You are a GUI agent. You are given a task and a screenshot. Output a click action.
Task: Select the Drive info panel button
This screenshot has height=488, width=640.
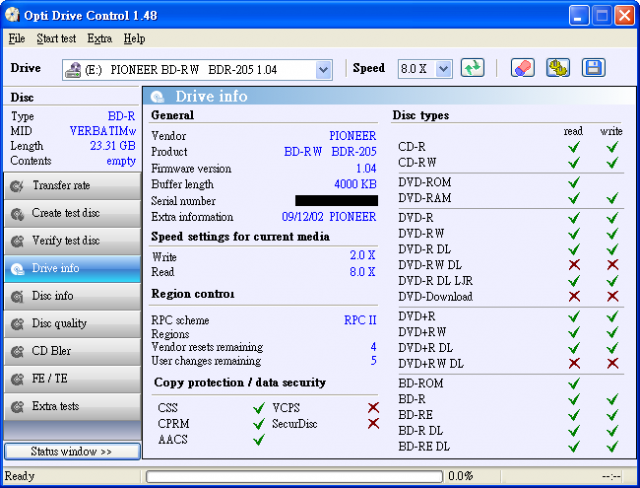click(x=72, y=268)
